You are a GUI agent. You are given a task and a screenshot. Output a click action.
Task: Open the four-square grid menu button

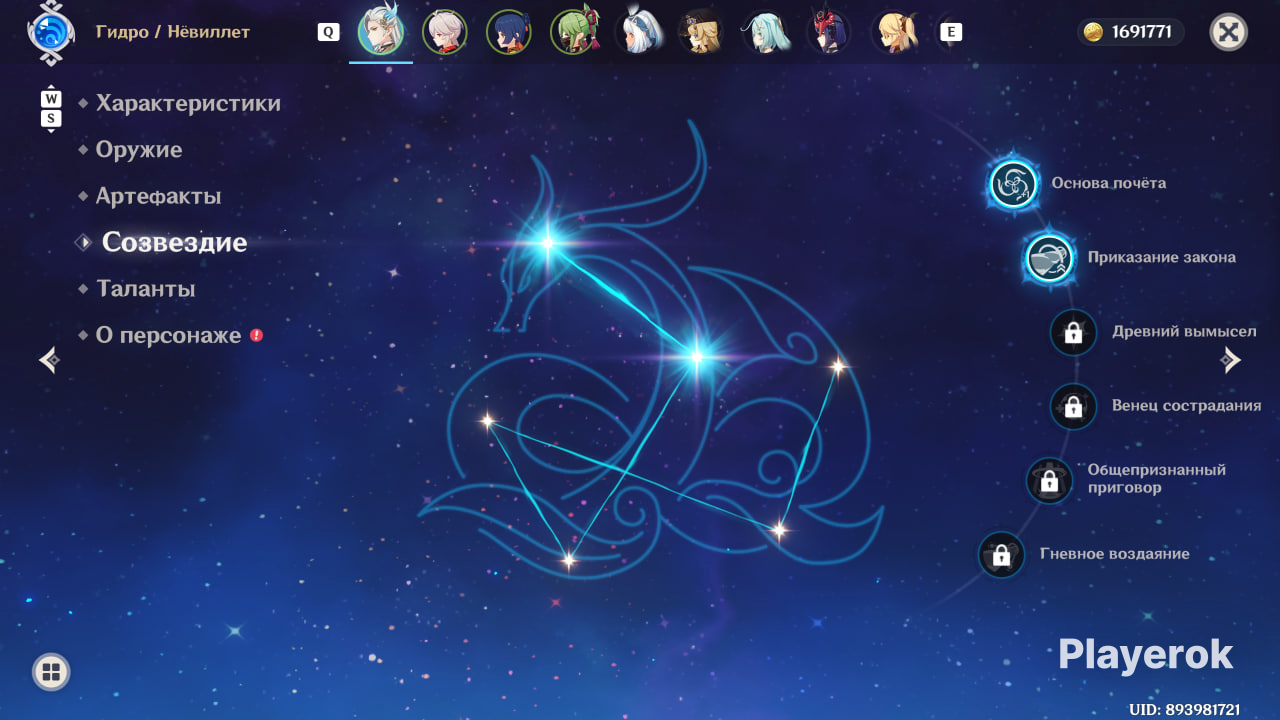pos(51,672)
